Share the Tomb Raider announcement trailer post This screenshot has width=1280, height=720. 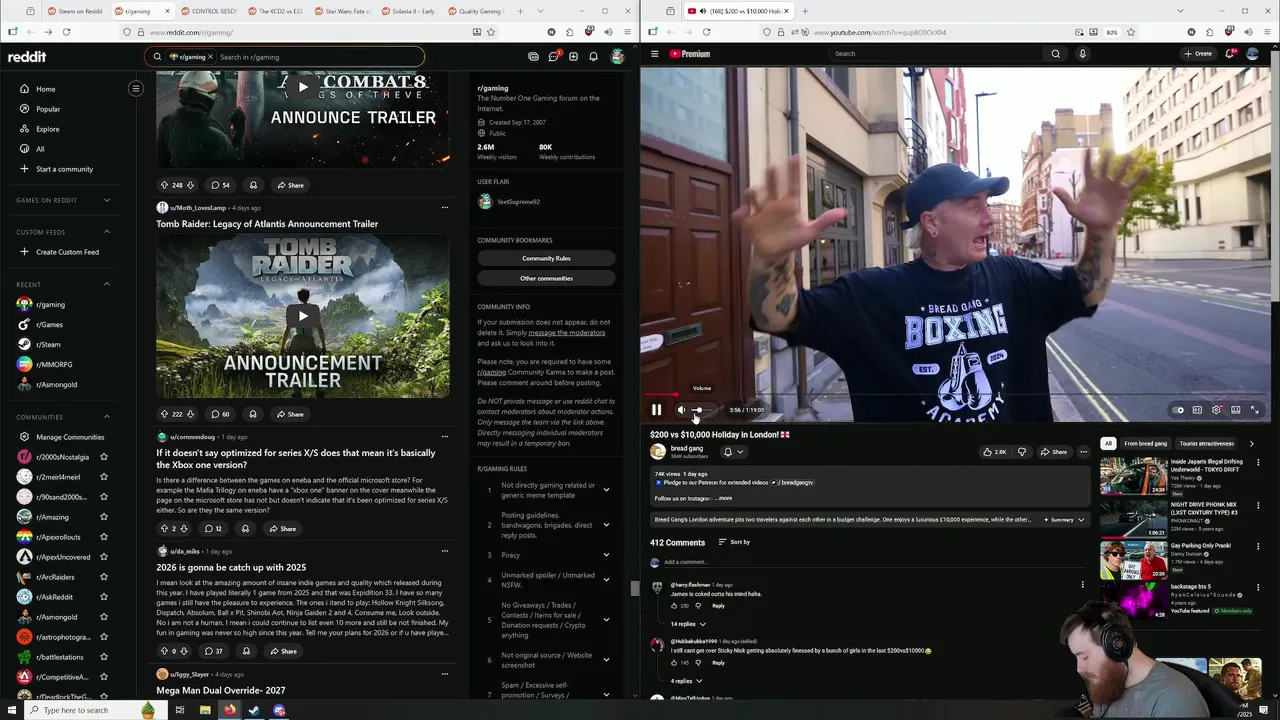click(x=290, y=414)
